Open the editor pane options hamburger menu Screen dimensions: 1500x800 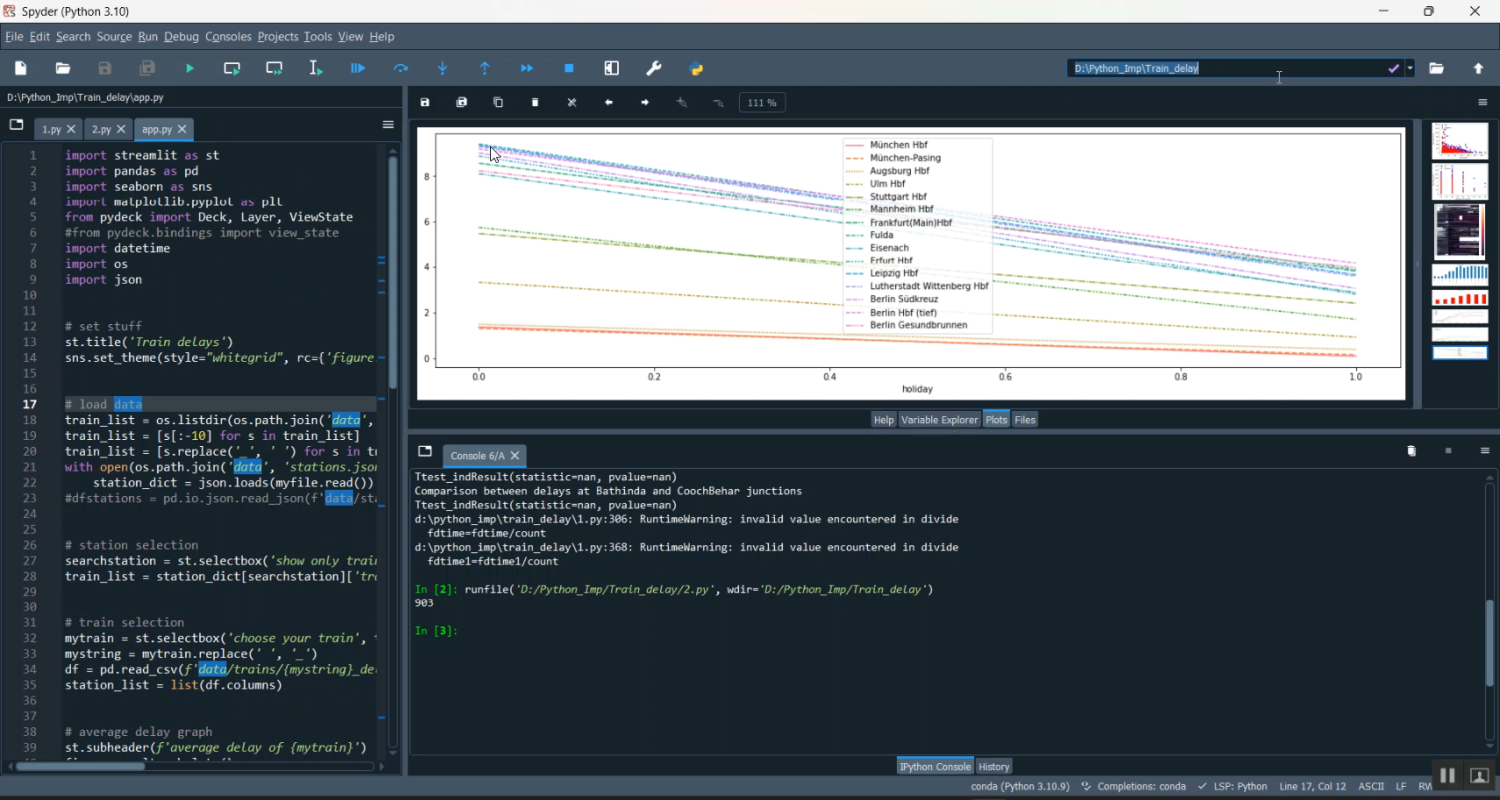pyautogui.click(x=388, y=125)
